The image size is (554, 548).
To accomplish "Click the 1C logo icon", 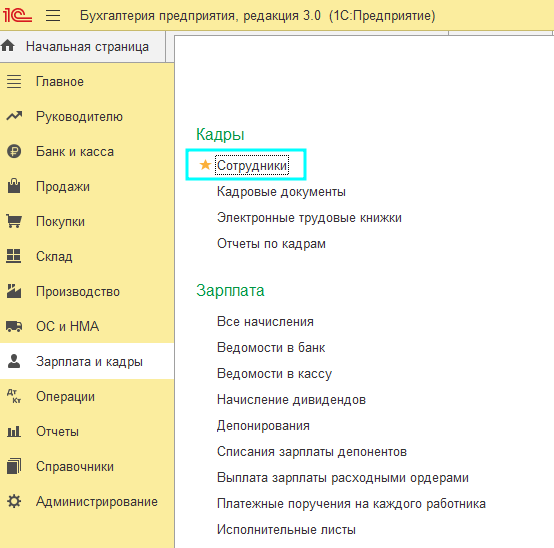I will click(17, 16).
